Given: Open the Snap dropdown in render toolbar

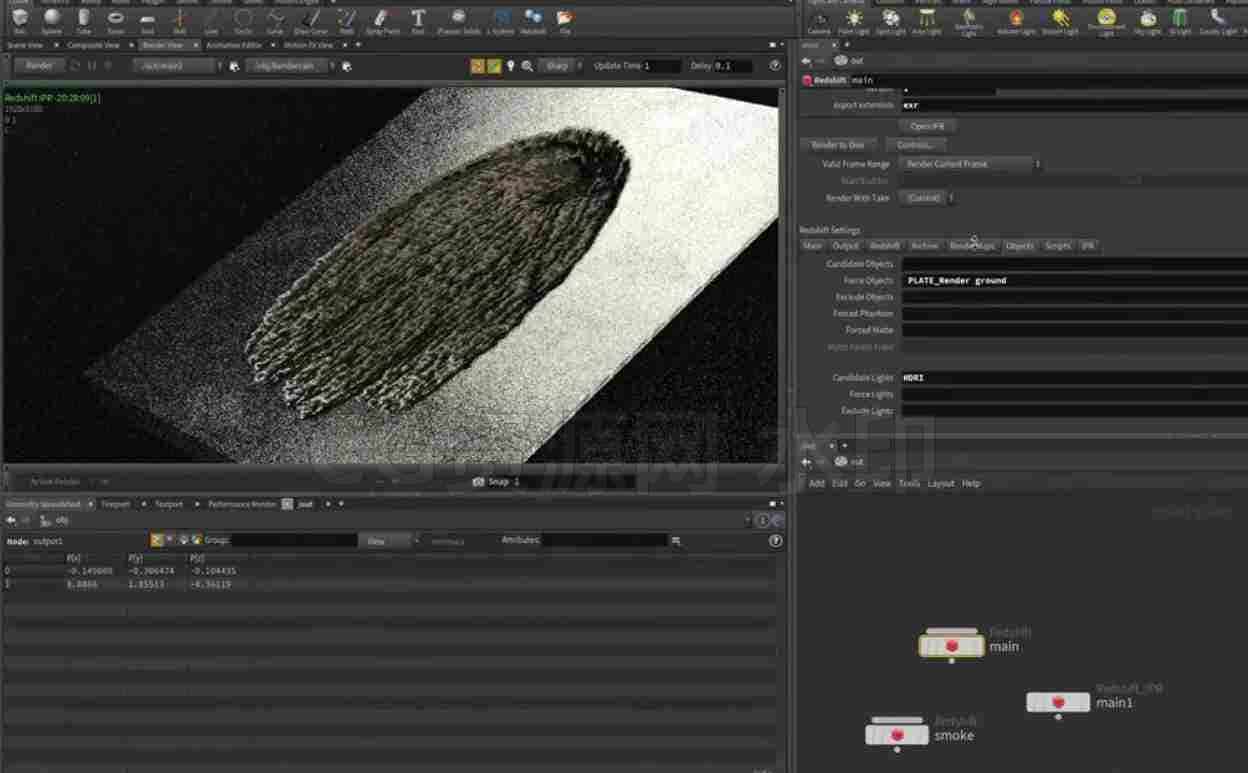Looking at the screenshot, I should [x=559, y=66].
